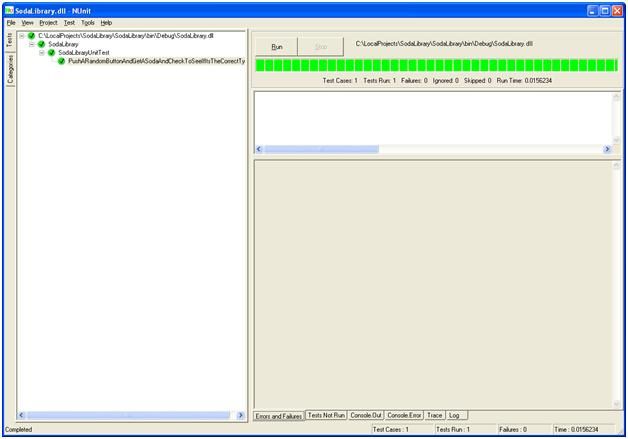This screenshot has width=628, height=439.
Task: Click the green pass icon beside SodaLibrary namespace
Action: point(41,44)
